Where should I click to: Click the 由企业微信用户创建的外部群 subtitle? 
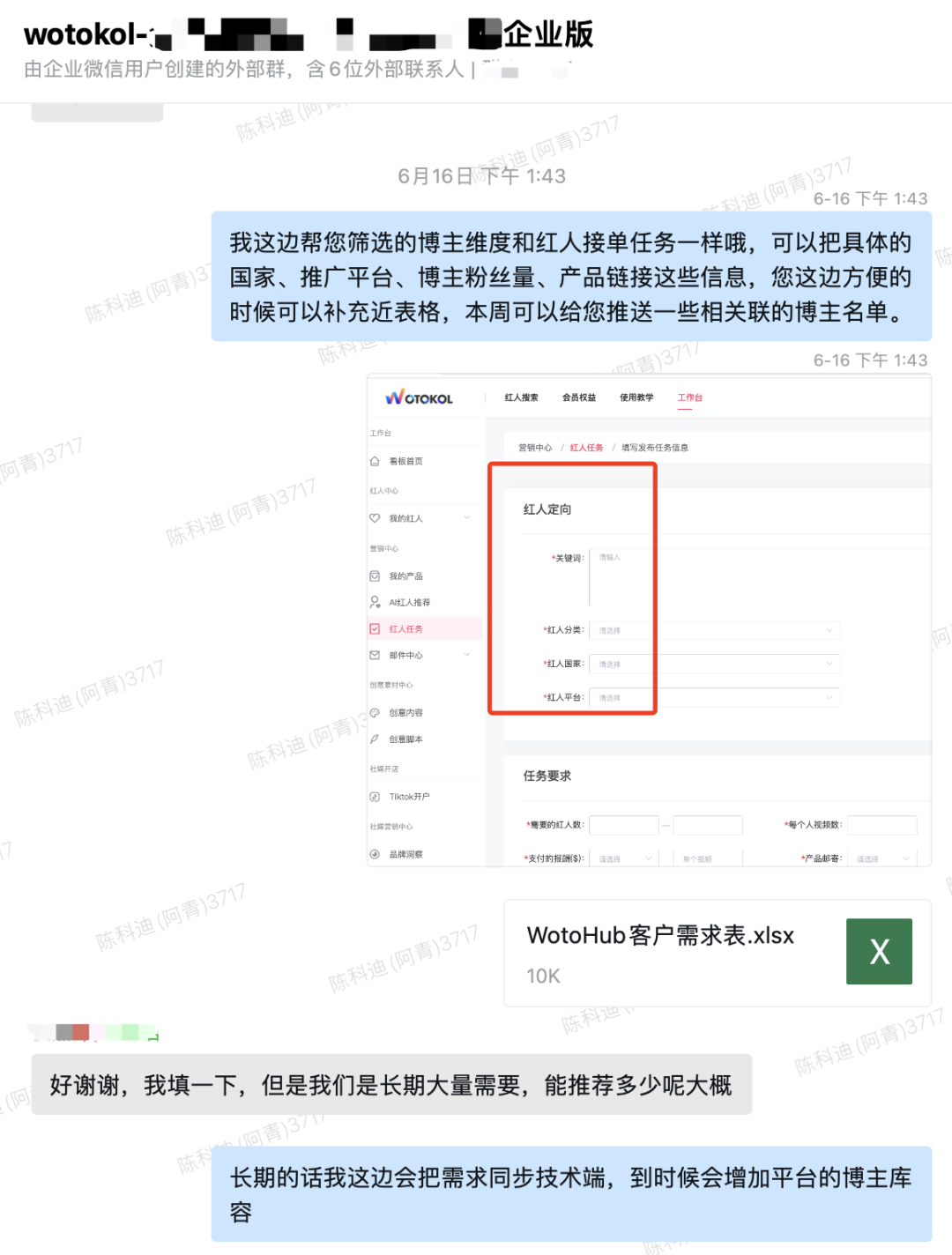244,70
